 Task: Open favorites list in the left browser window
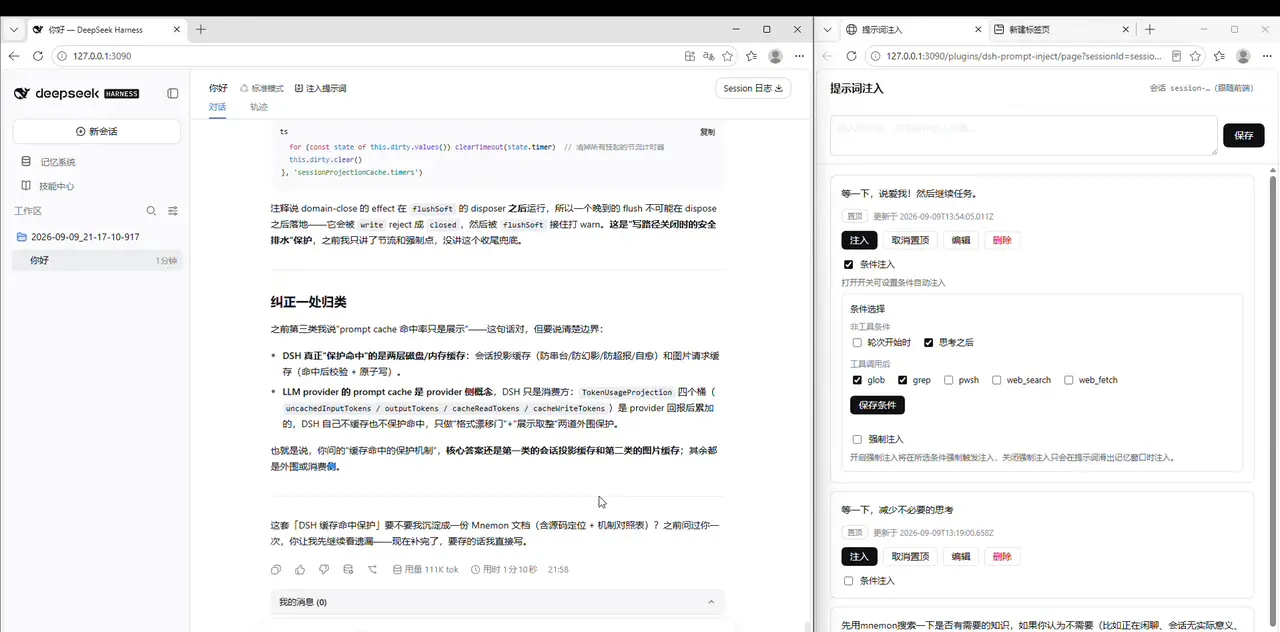(751, 56)
